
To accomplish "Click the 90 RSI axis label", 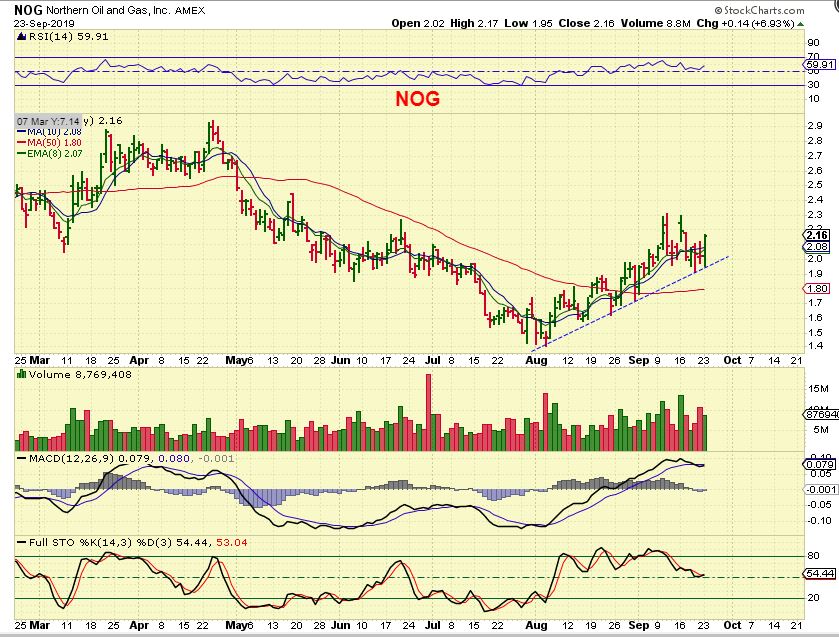I will [x=813, y=43].
